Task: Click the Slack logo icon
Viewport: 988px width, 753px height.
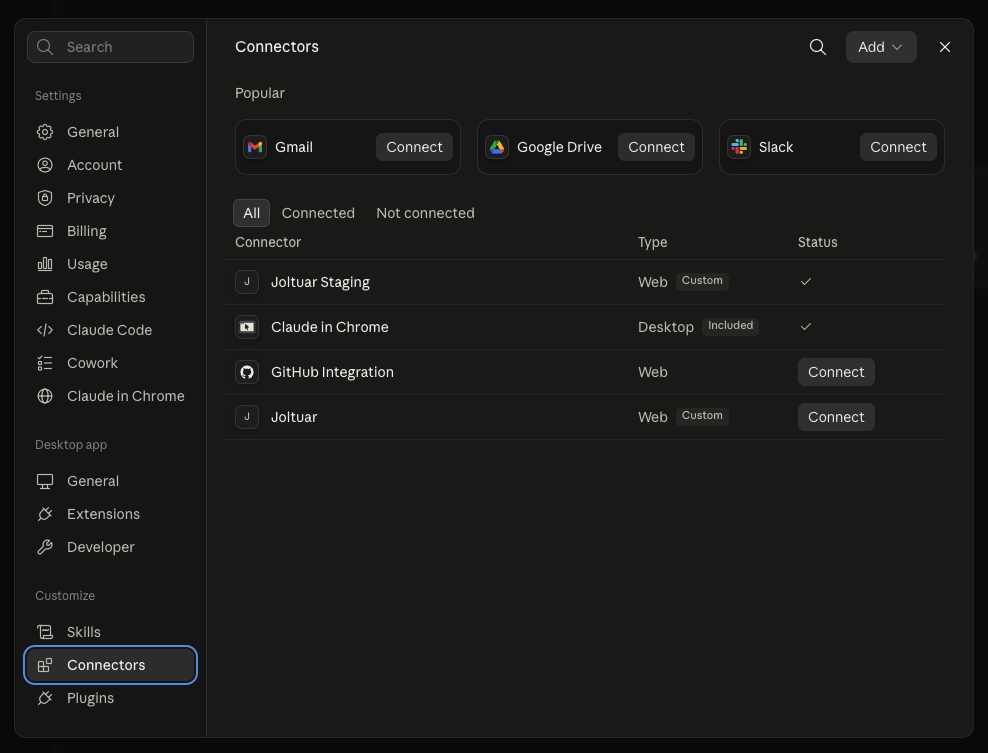Action: 739,147
